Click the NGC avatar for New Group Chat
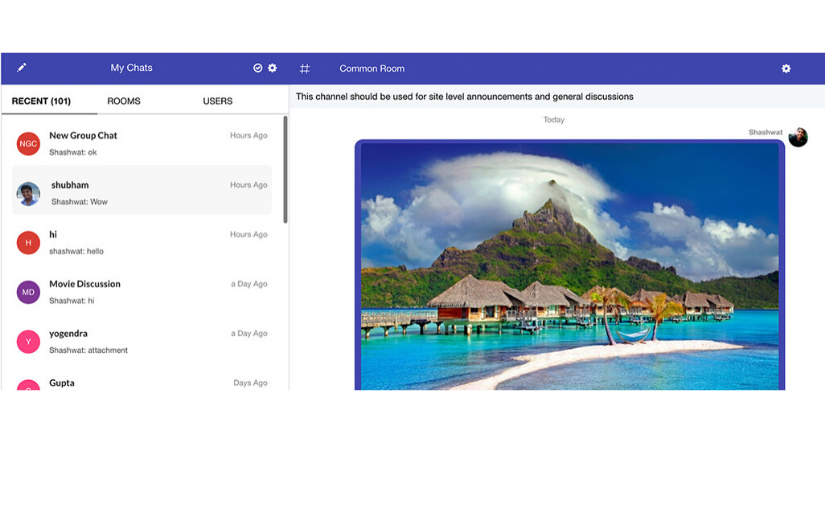The image size is (825, 525). tap(28, 144)
